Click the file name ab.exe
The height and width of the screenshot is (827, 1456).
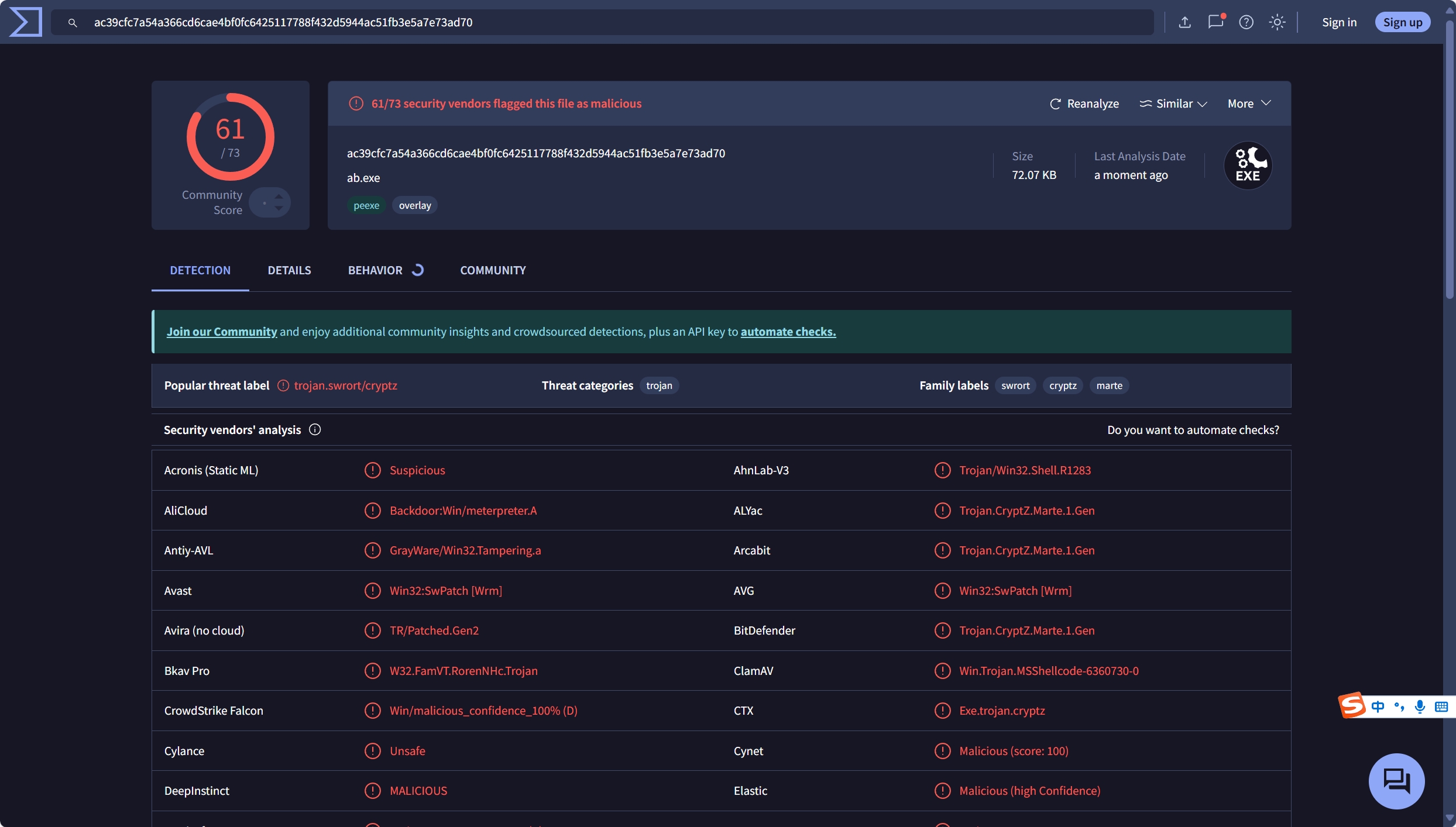pyautogui.click(x=363, y=178)
